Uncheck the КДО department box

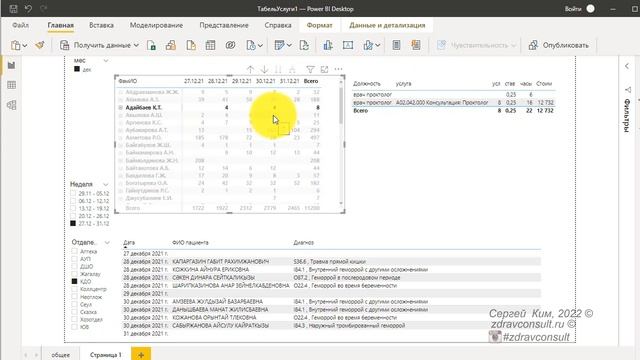pyautogui.click(x=74, y=281)
